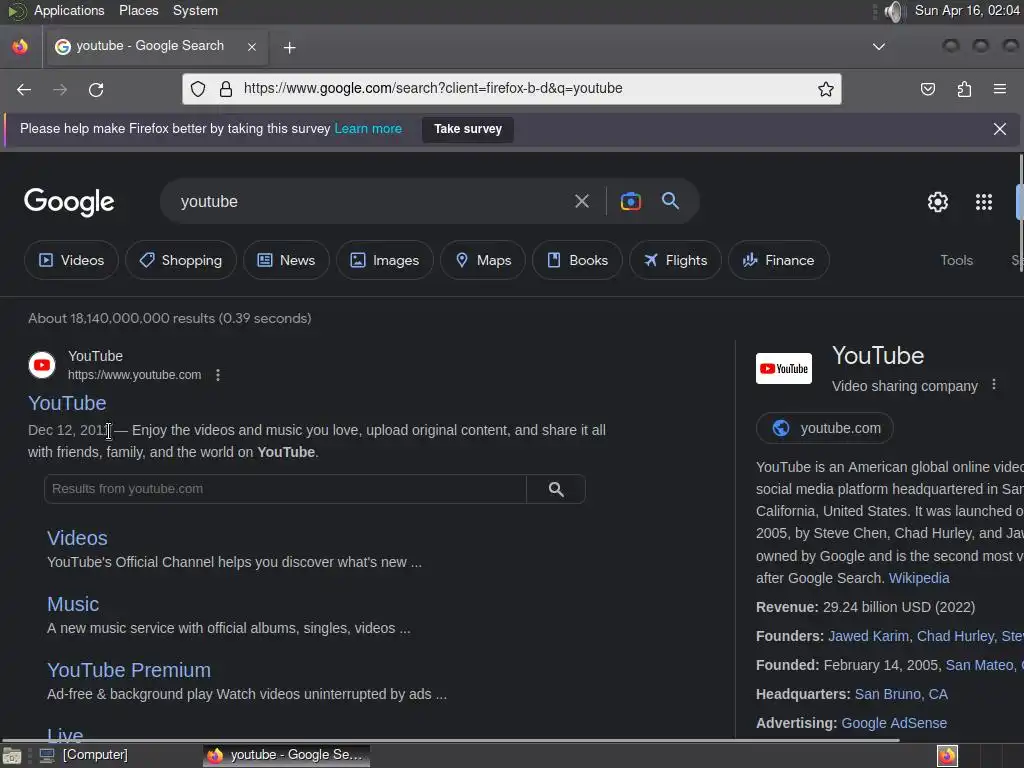Clear the Google search box text
This screenshot has height=768, width=1024.
(x=582, y=201)
